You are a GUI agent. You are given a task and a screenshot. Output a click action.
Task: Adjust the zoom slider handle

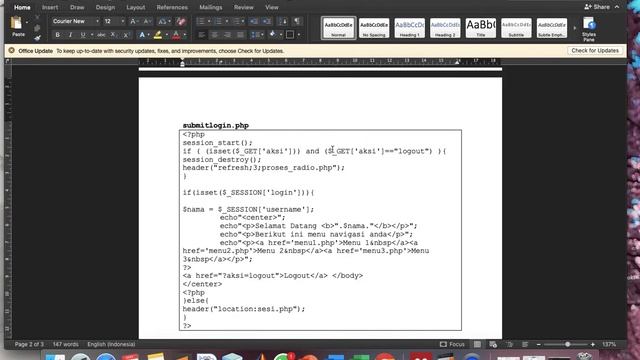click(x=567, y=344)
